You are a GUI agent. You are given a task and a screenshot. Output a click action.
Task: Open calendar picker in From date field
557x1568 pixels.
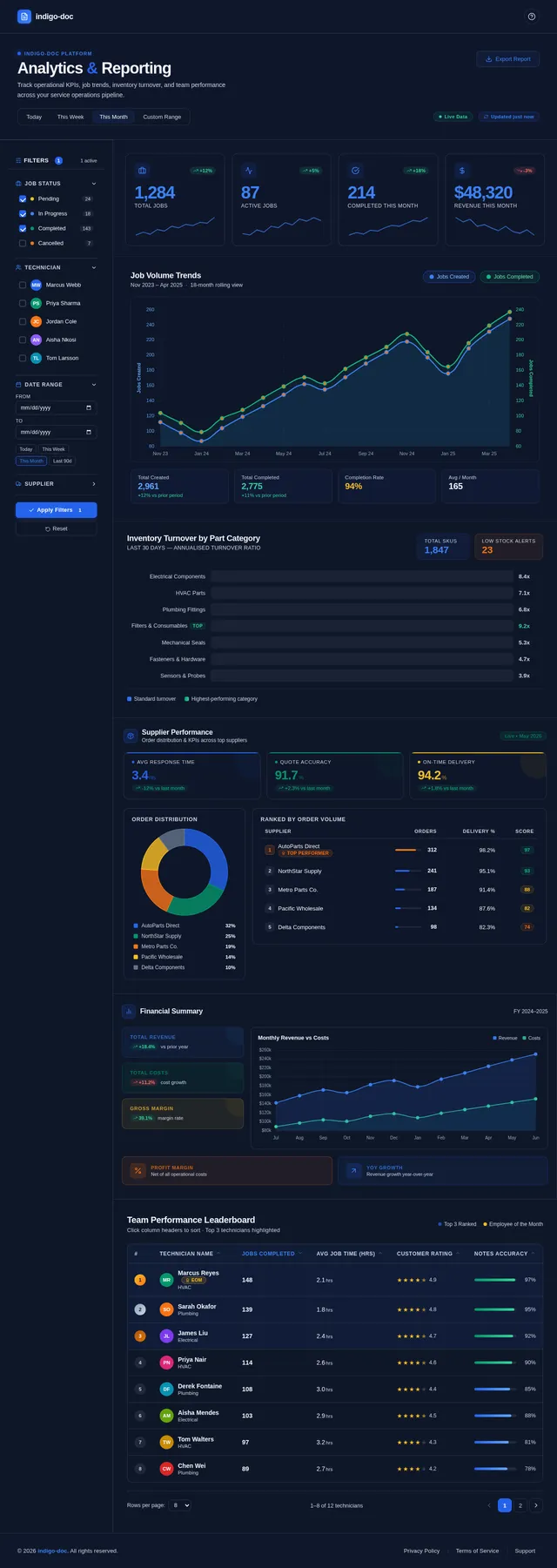click(89, 407)
